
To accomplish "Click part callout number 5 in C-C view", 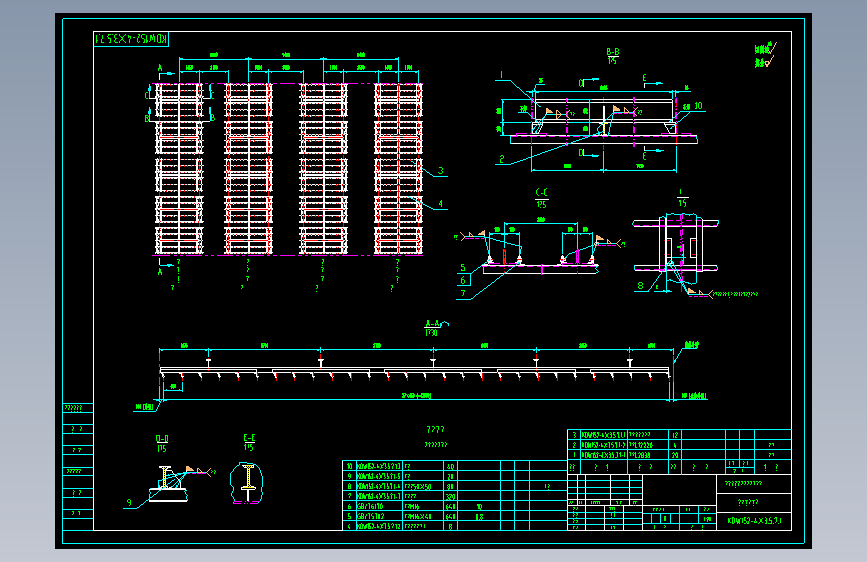I will coord(463,268).
